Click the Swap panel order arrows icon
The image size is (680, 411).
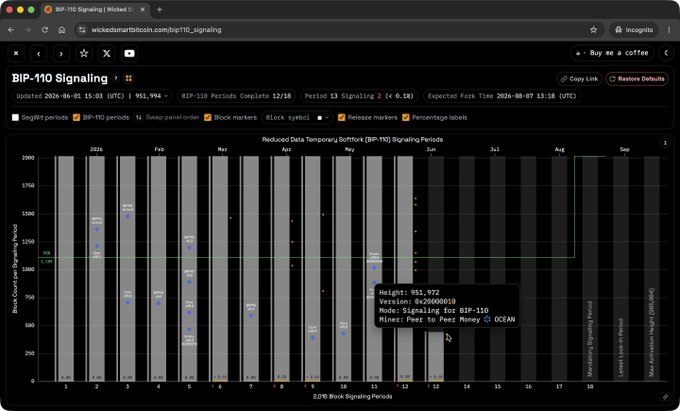tap(138, 117)
